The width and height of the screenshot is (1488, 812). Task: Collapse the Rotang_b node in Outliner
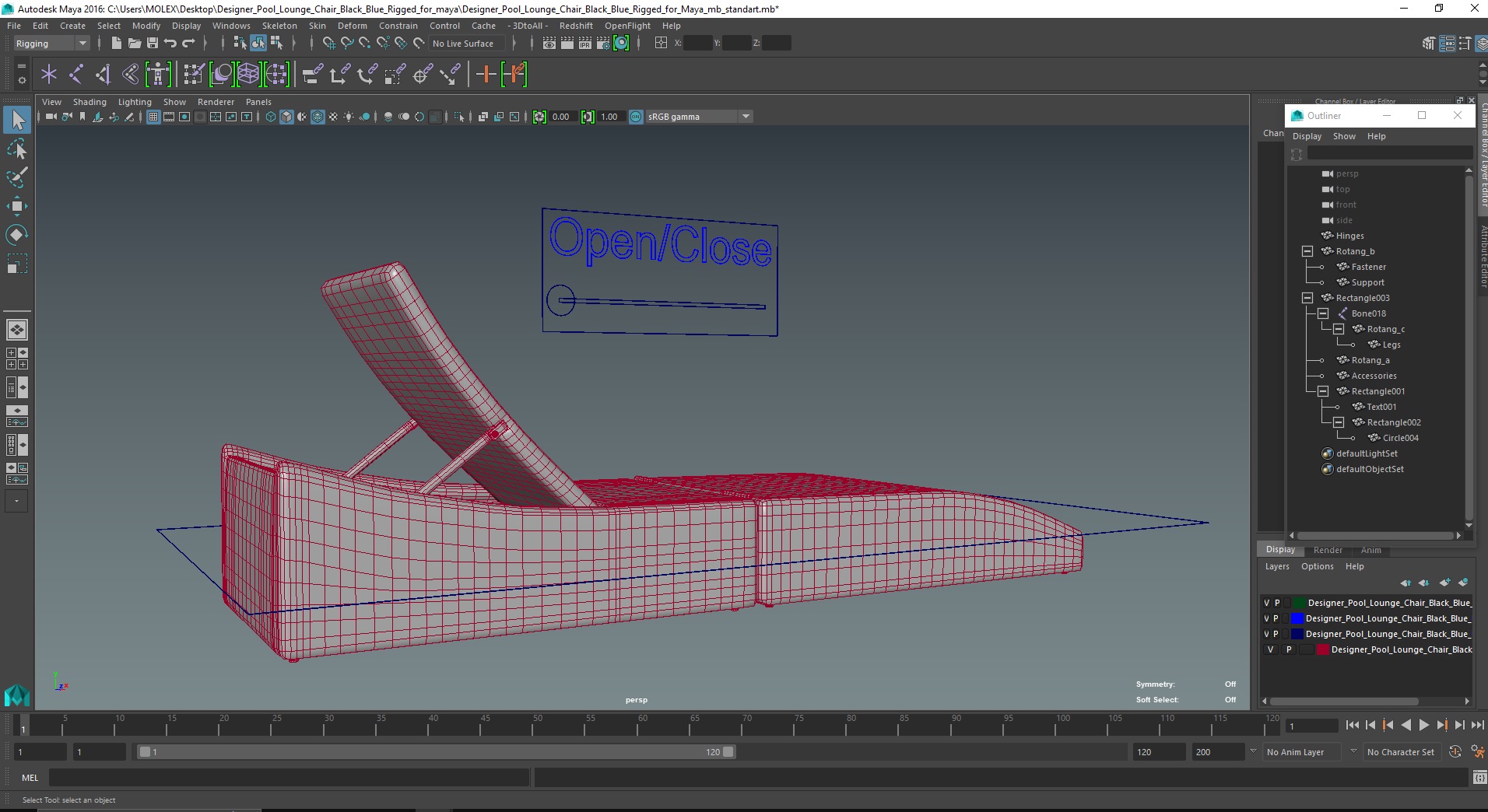tap(1307, 251)
